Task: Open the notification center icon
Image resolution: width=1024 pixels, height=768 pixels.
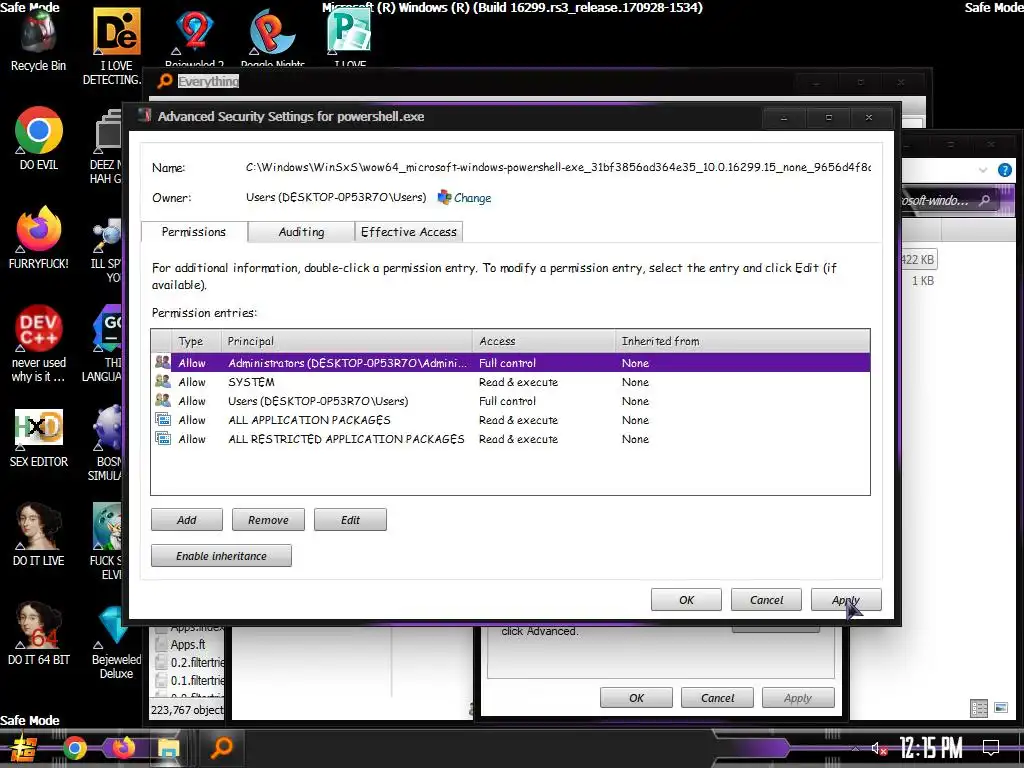Action: tap(991, 748)
